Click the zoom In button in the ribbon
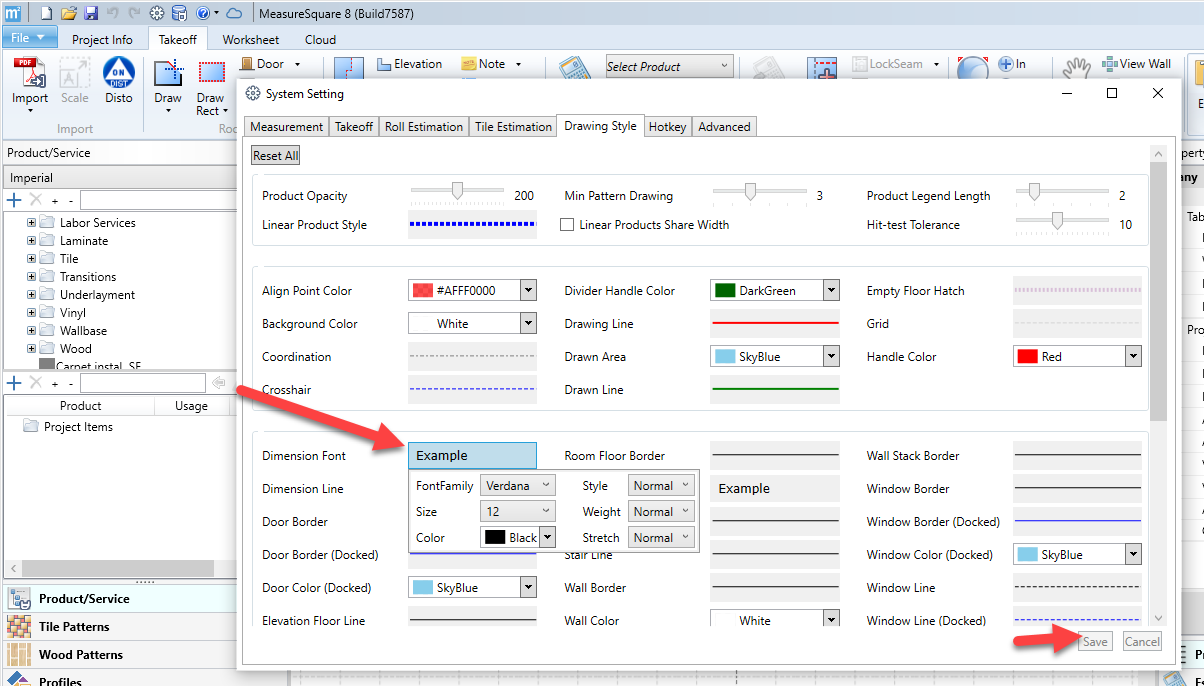1204x686 pixels. coord(1012,64)
